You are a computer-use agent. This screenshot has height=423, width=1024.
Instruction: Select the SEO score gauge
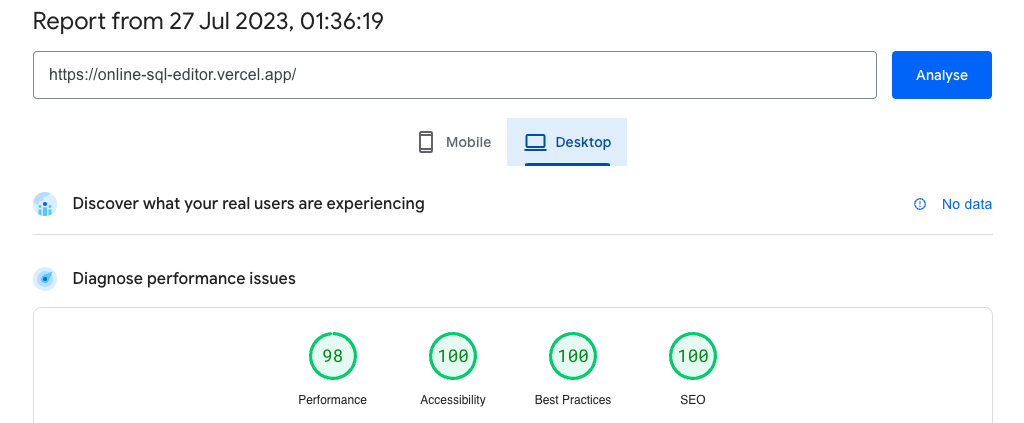point(693,356)
